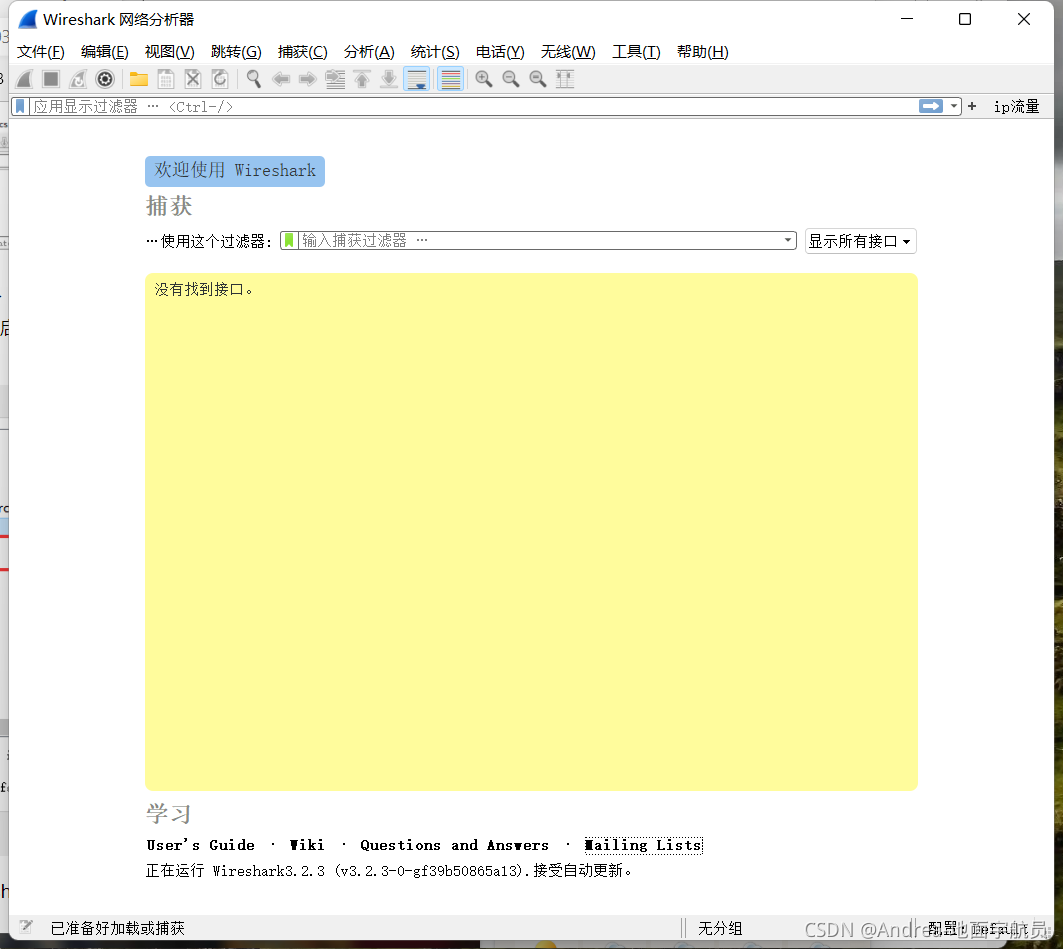The height and width of the screenshot is (949, 1063).
Task: Focus the display filter input field
Action: coord(475,106)
